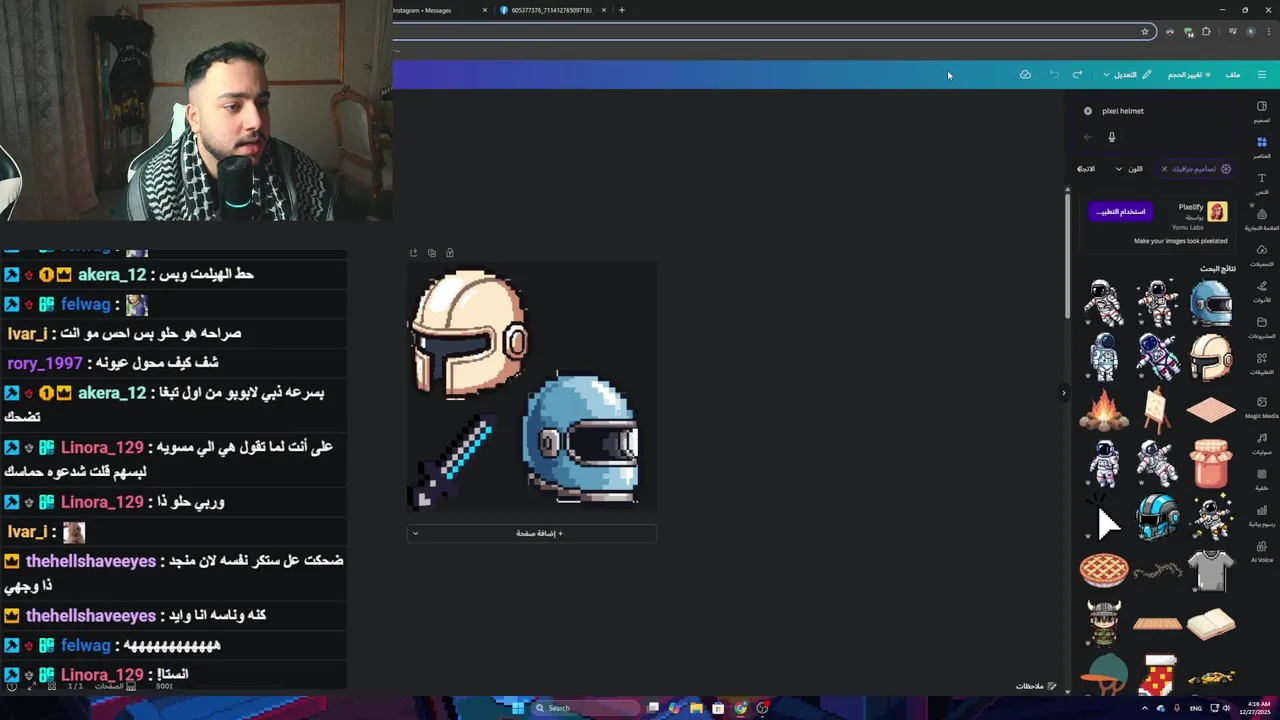Open the Tools (الأدوات) sidebar panel
The width and height of the screenshot is (1280, 720).
[x=1261, y=291]
